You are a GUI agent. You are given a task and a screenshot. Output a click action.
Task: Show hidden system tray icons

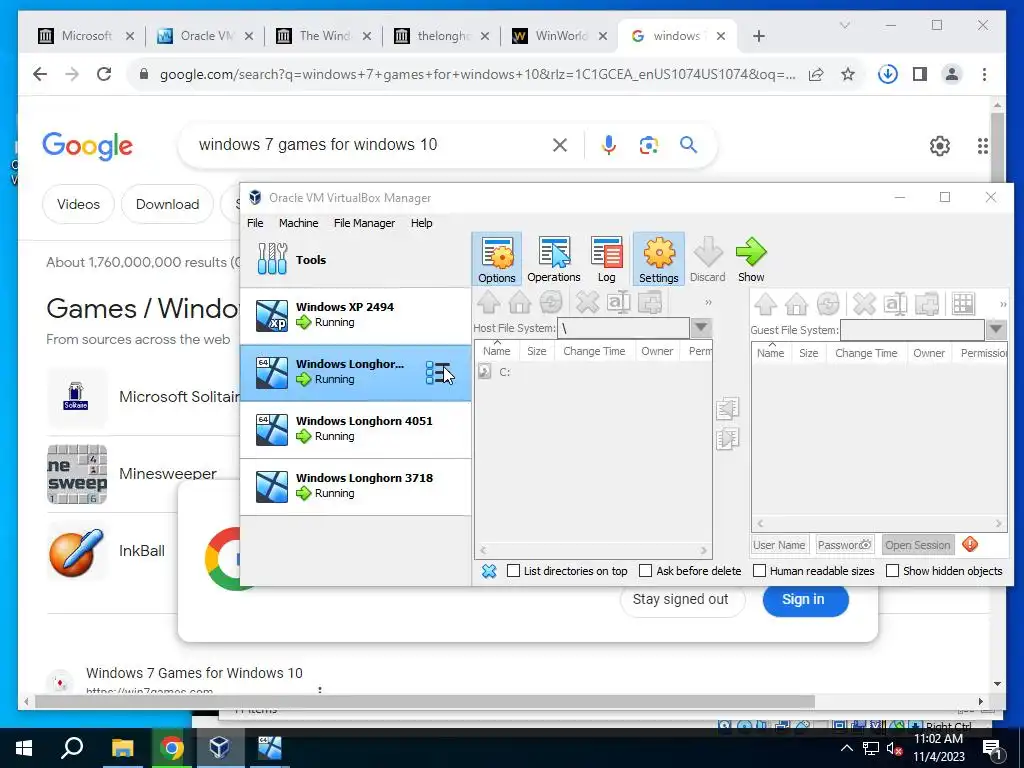coord(846,748)
